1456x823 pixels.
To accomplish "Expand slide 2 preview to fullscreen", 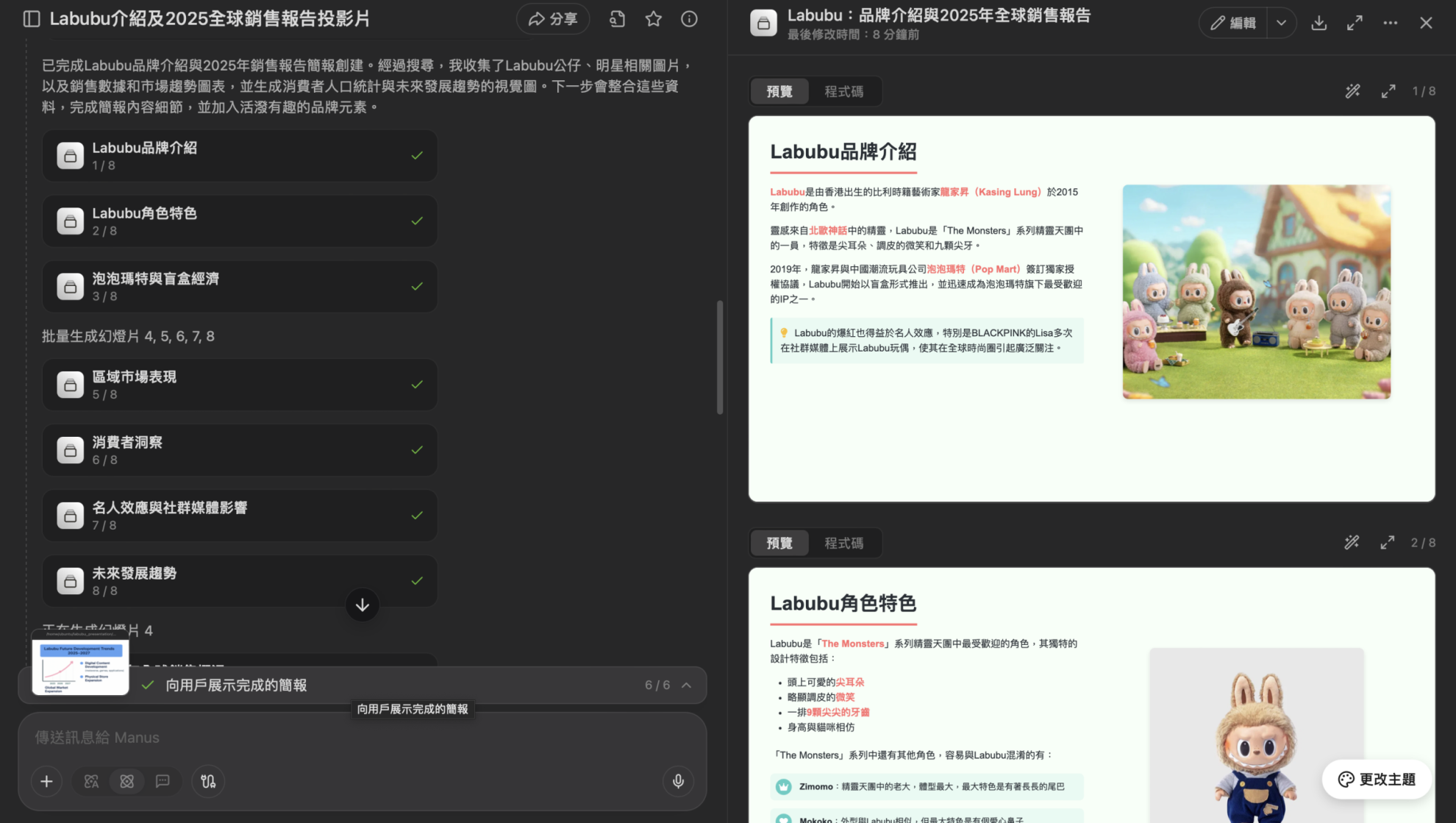I will [x=1387, y=543].
